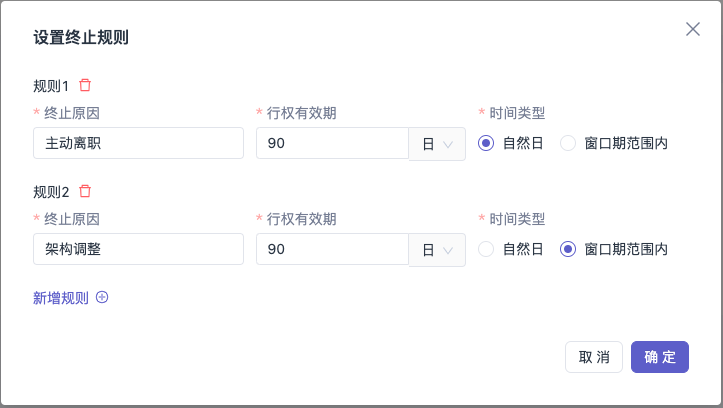Click the 规则1 heading label
This screenshot has width=723, height=408.
(51, 86)
